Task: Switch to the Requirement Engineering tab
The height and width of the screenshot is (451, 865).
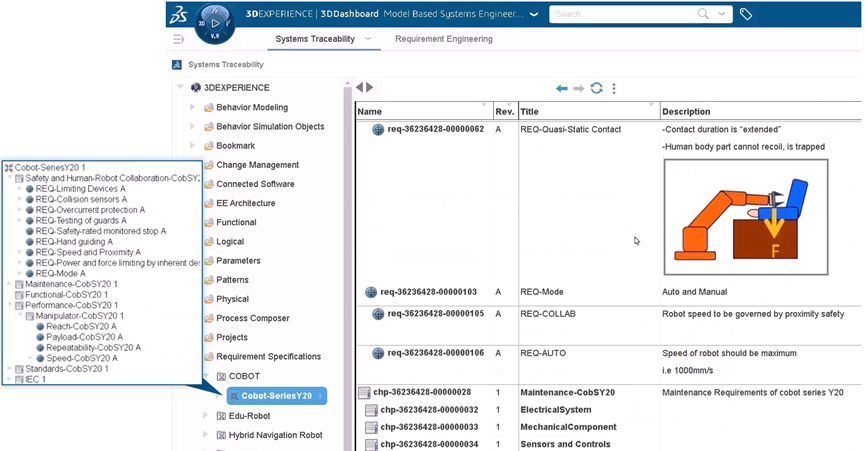Action: tap(443, 39)
